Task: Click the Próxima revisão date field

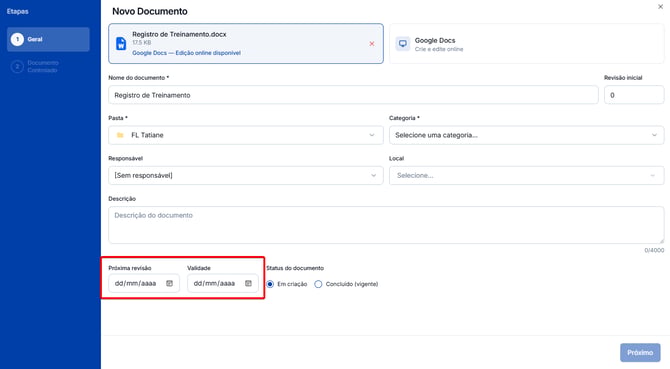Action: click(x=144, y=283)
